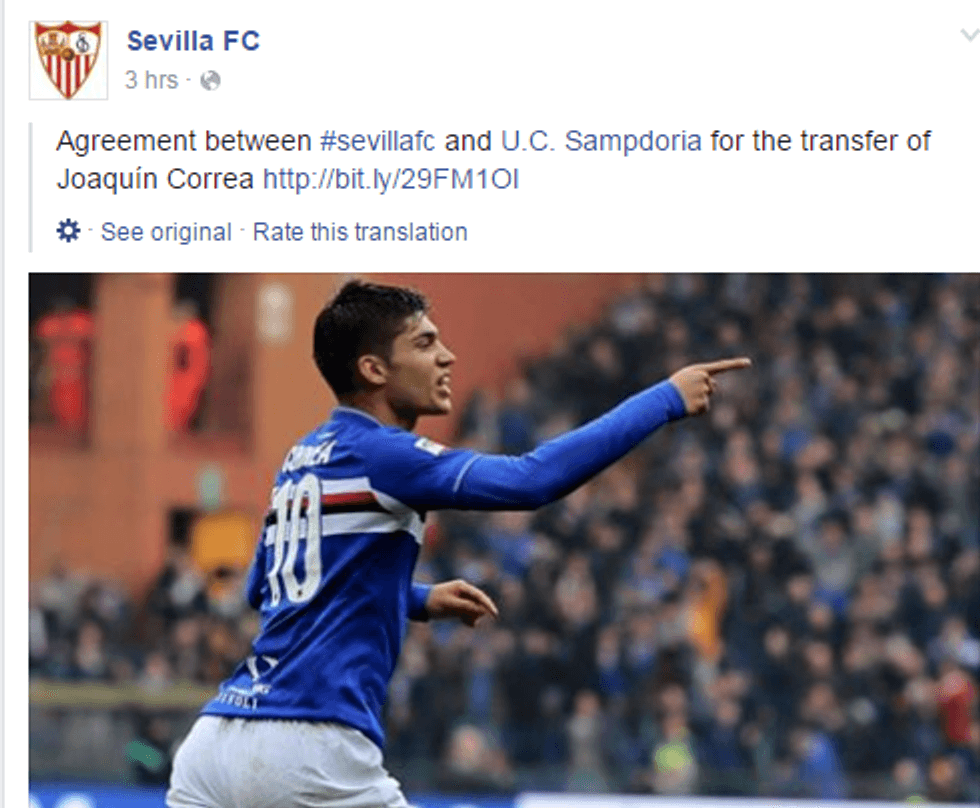Open translation settings gear icon
This screenshot has height=808, width=980.
[68, 231]
